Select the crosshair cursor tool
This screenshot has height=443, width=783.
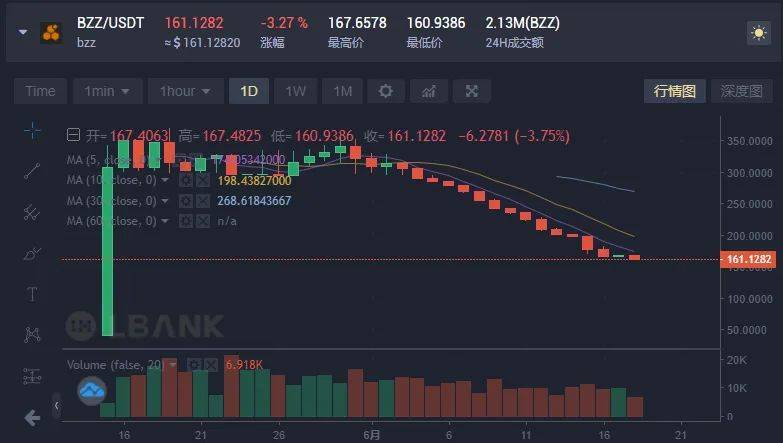[x=32, y=130]
